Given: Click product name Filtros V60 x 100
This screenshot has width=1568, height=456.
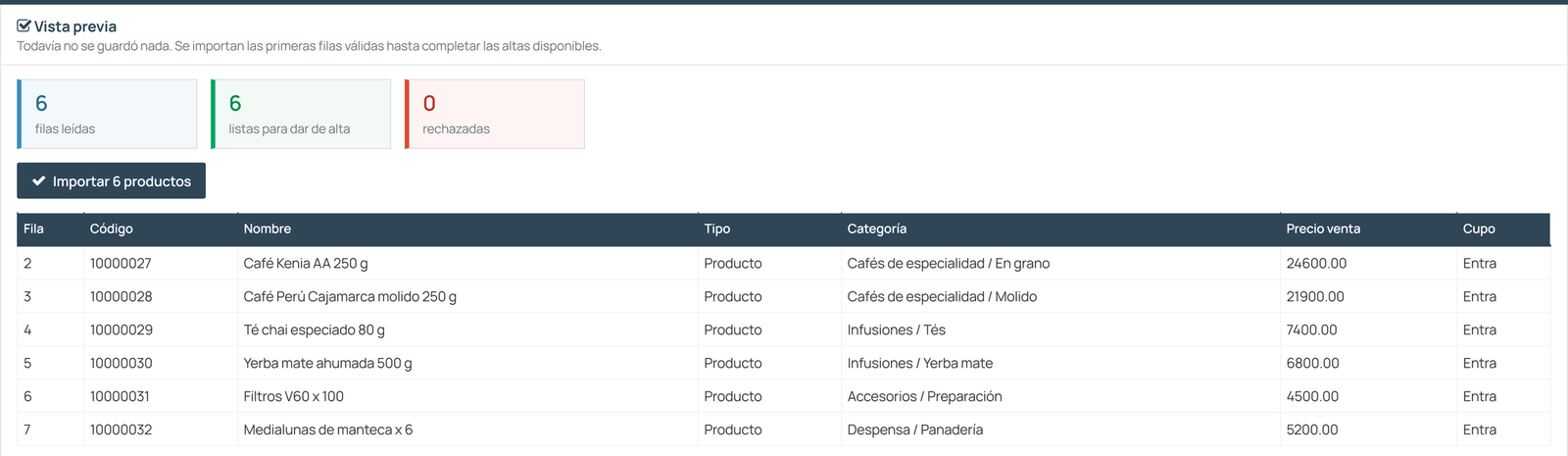Looking at the screenshot, I should click(x=294, y=396).
